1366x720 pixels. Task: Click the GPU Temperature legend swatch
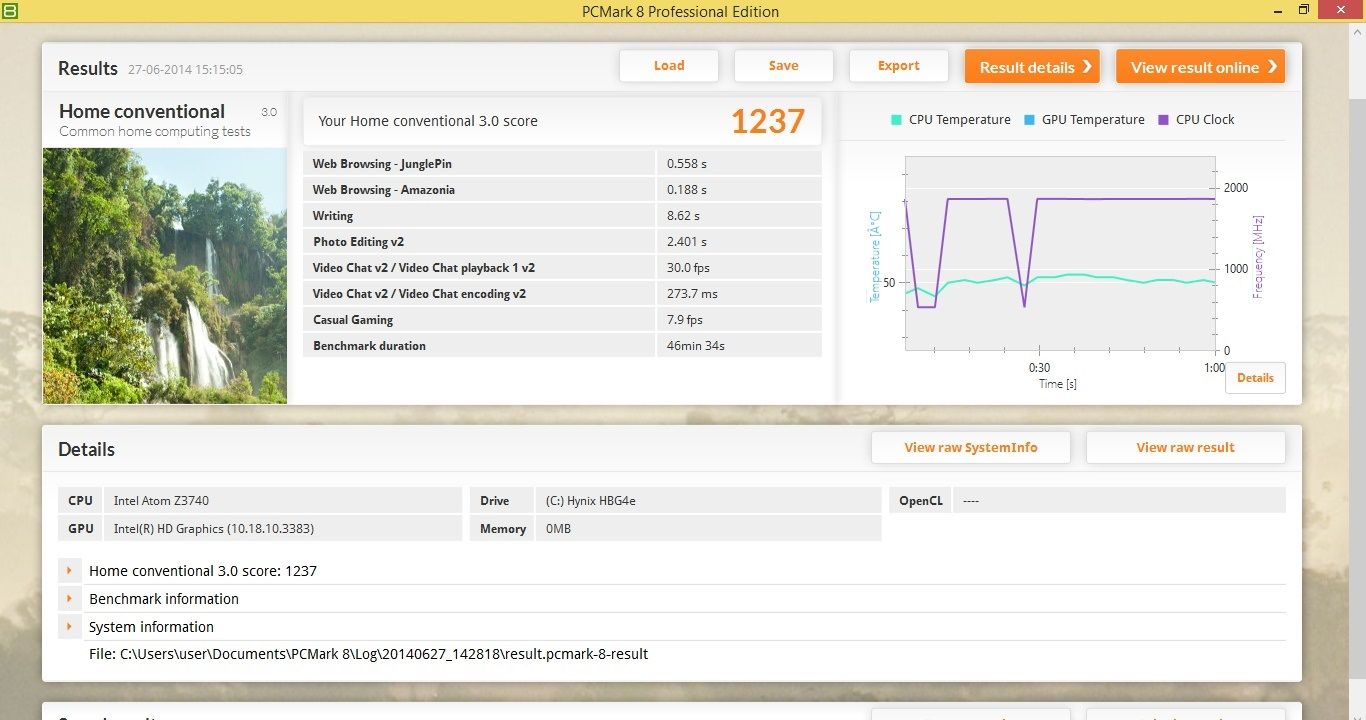pyautogui.click(x=1030, y=120)
